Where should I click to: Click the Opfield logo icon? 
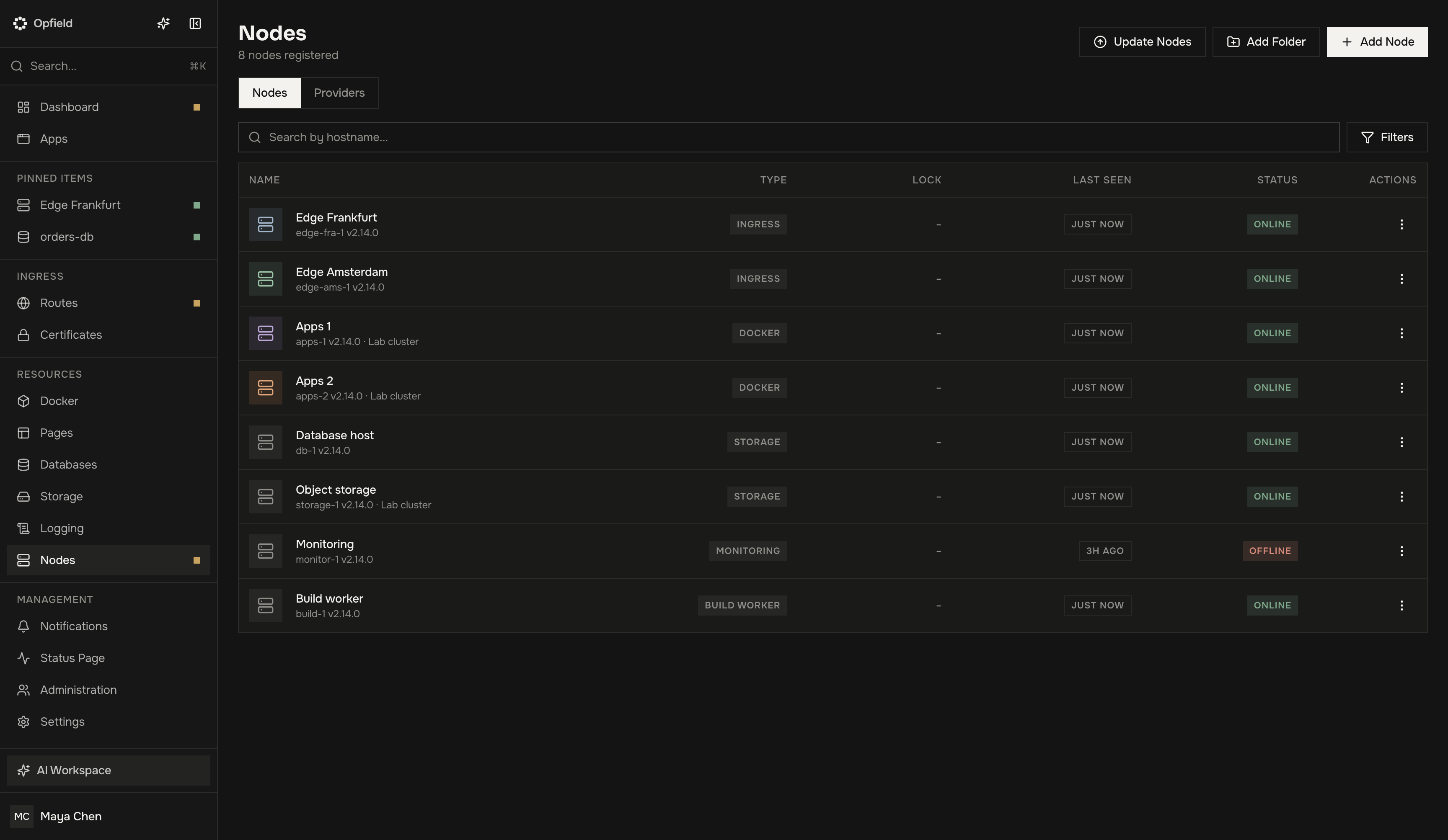[20, 23]
